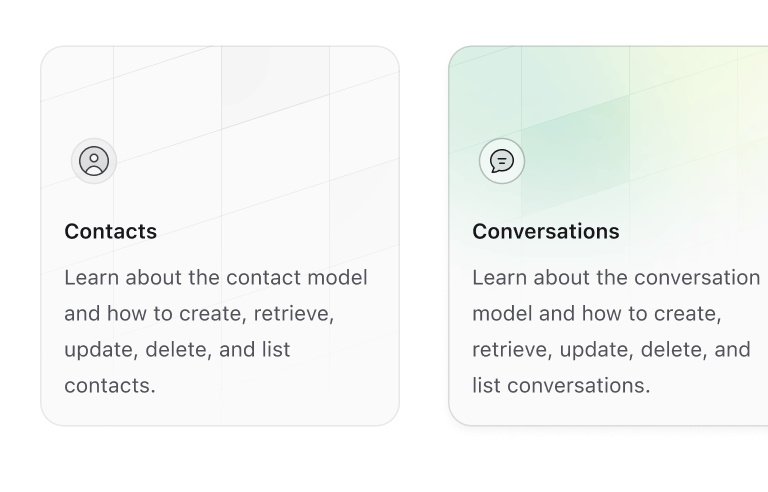Open the Conversations heading link
This screenshot has height=492, width=768.
[546, 231]
